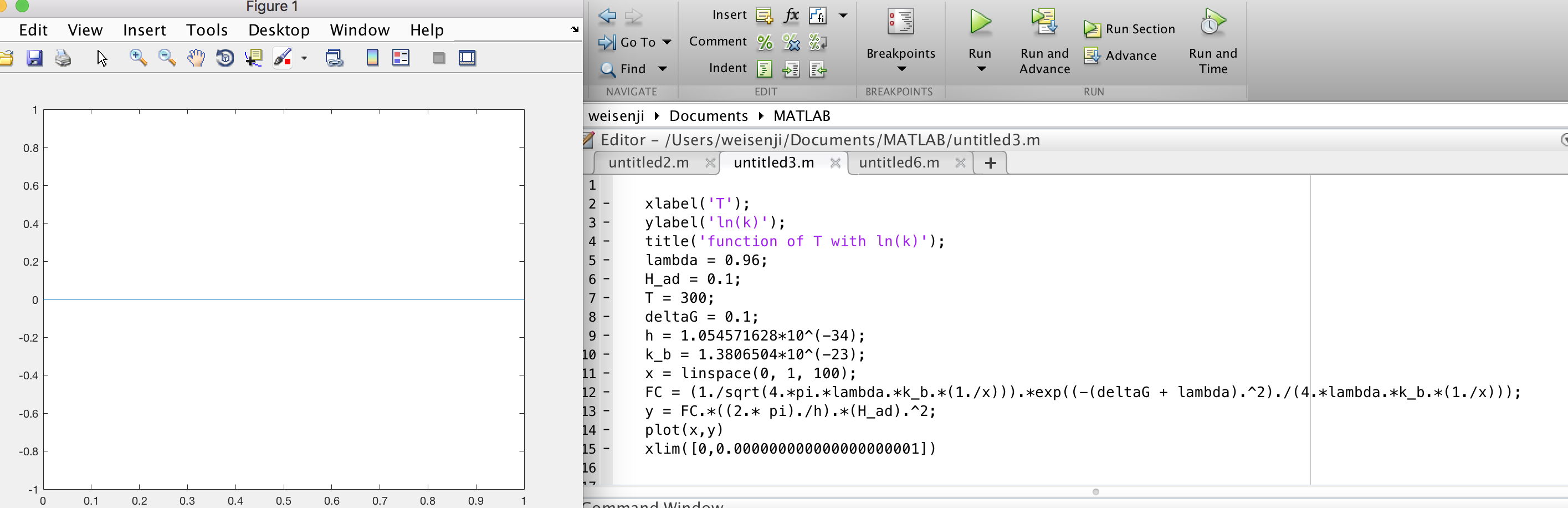Click the Hide Plot Tools icon
Viewport: 1568px width, 508px height.
[439, 58]
